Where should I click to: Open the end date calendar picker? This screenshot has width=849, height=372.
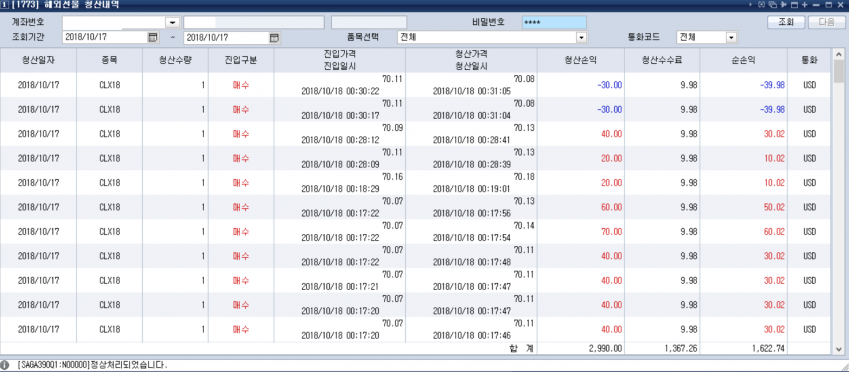[x=275, y=38]
